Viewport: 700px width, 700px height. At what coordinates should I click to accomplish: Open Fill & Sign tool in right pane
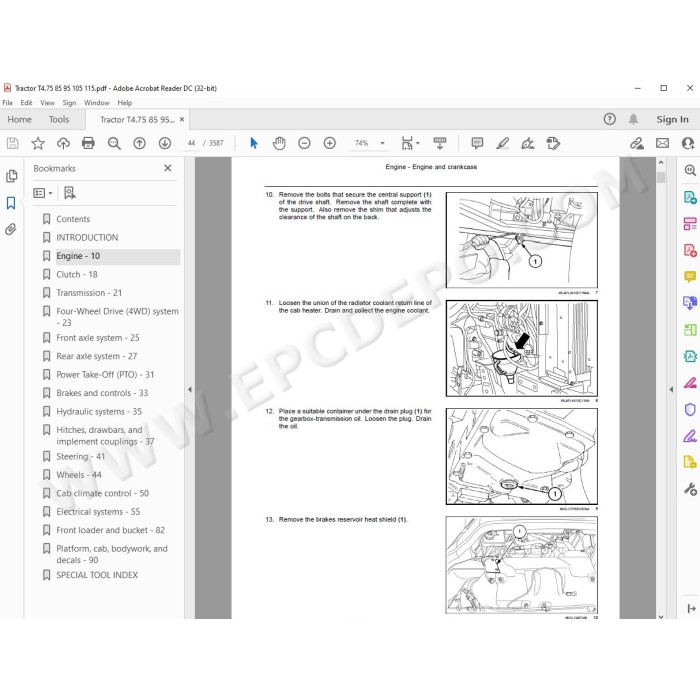coord(690,436)
